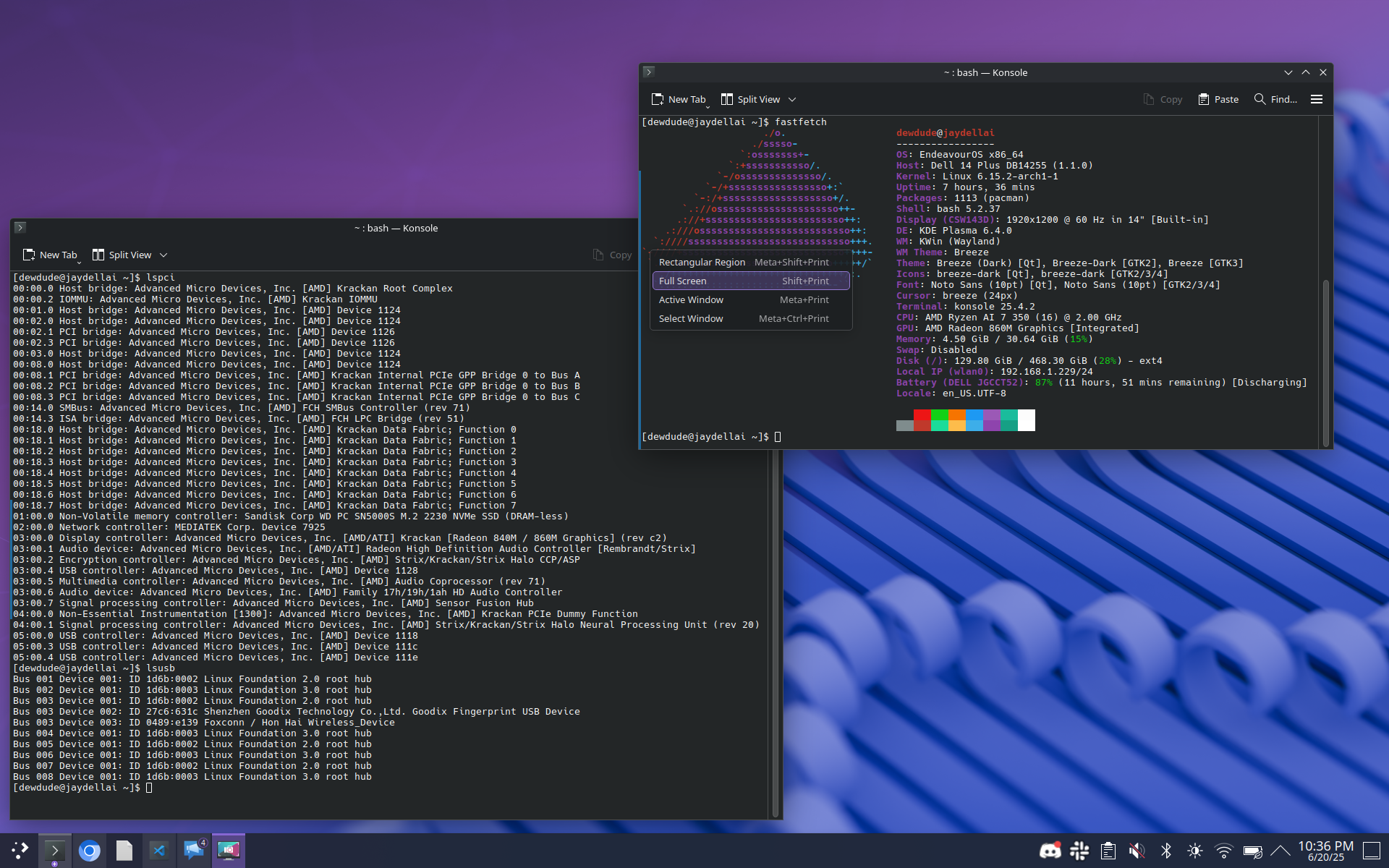Click the Goodix Fingerprint USB Device line

297,712
